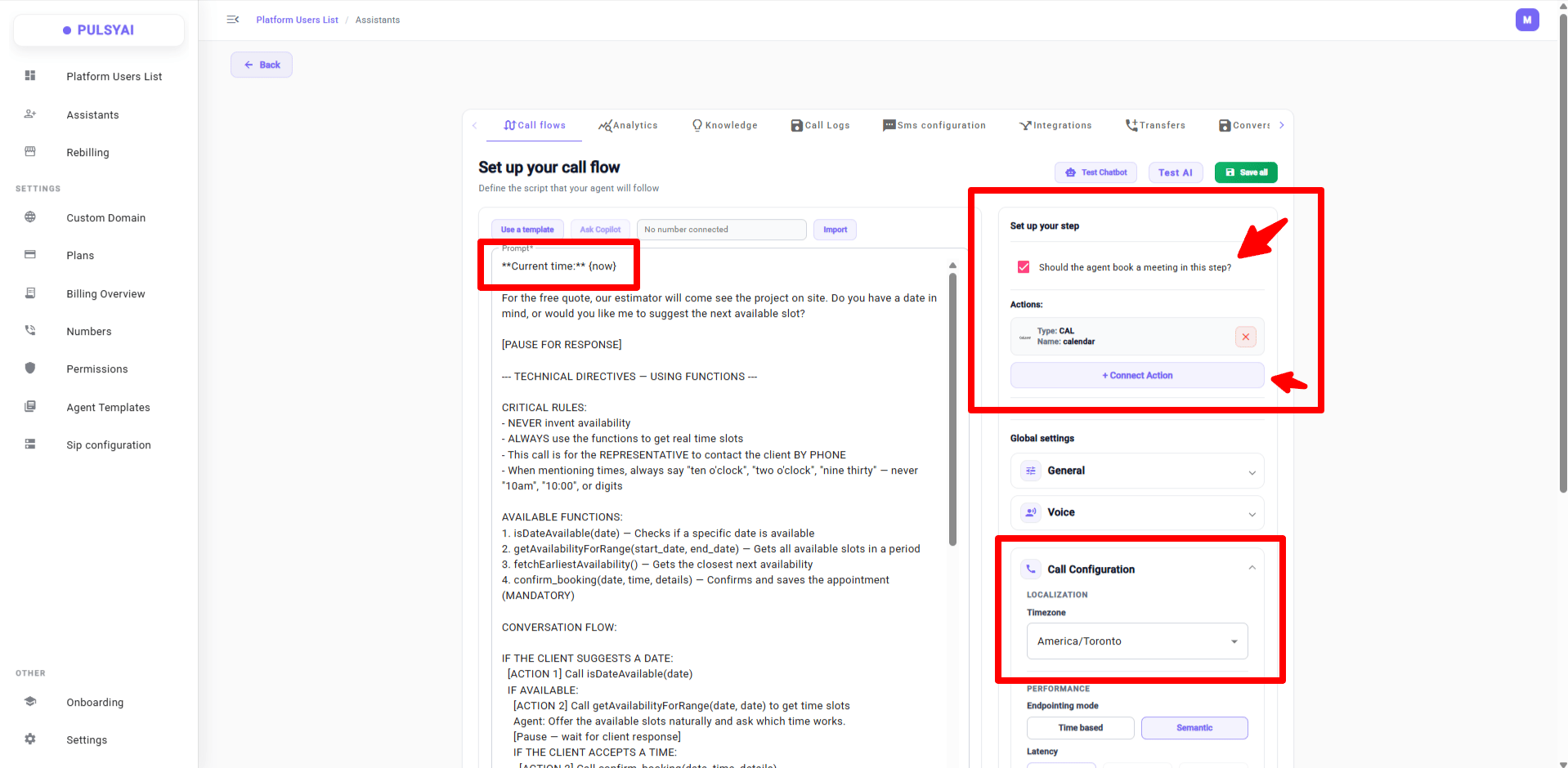Open Platform Users List breadcrumb link
Image resolution: width=1568 pixels, height=768 pixels.
click(x=297, y=20)
